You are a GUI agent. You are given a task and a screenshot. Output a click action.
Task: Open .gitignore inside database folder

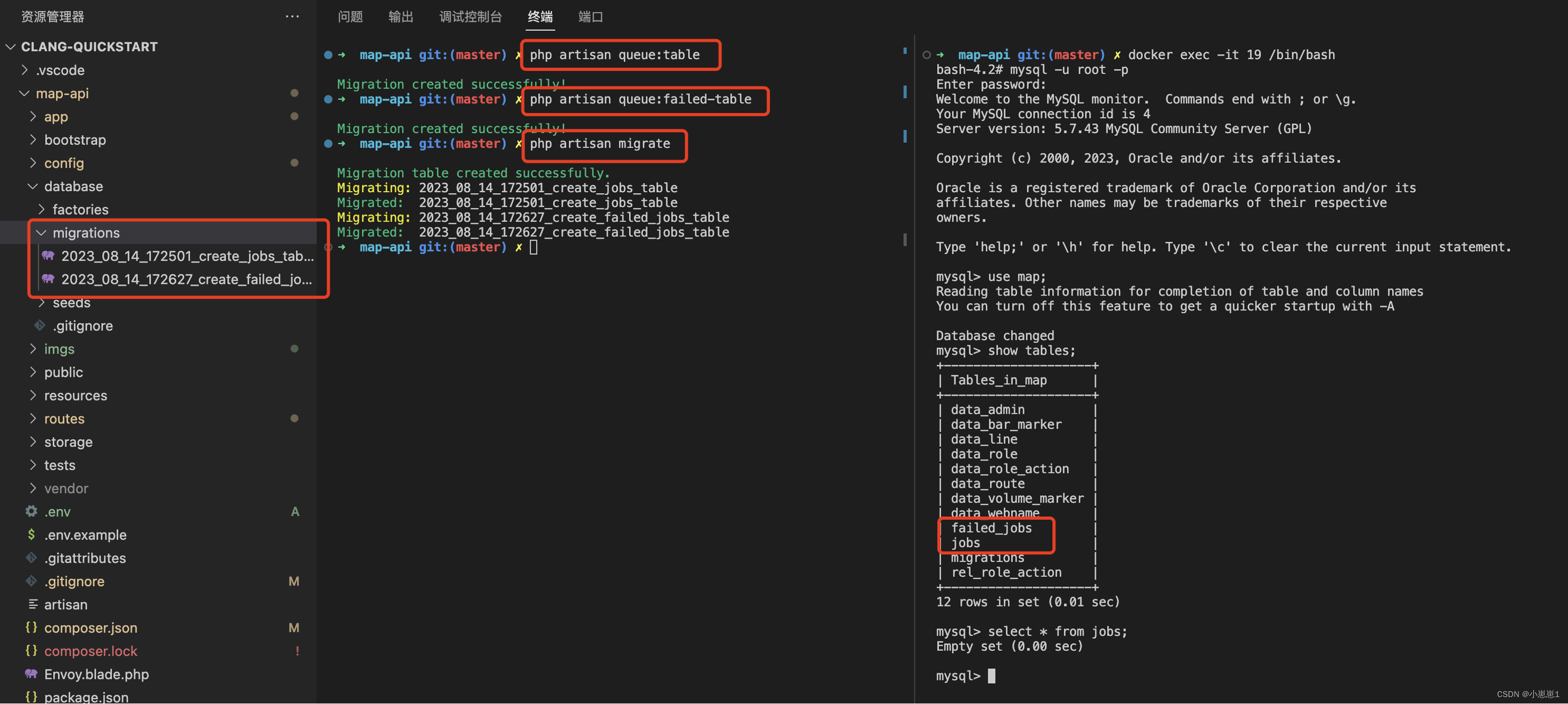[x=82, y=326]
